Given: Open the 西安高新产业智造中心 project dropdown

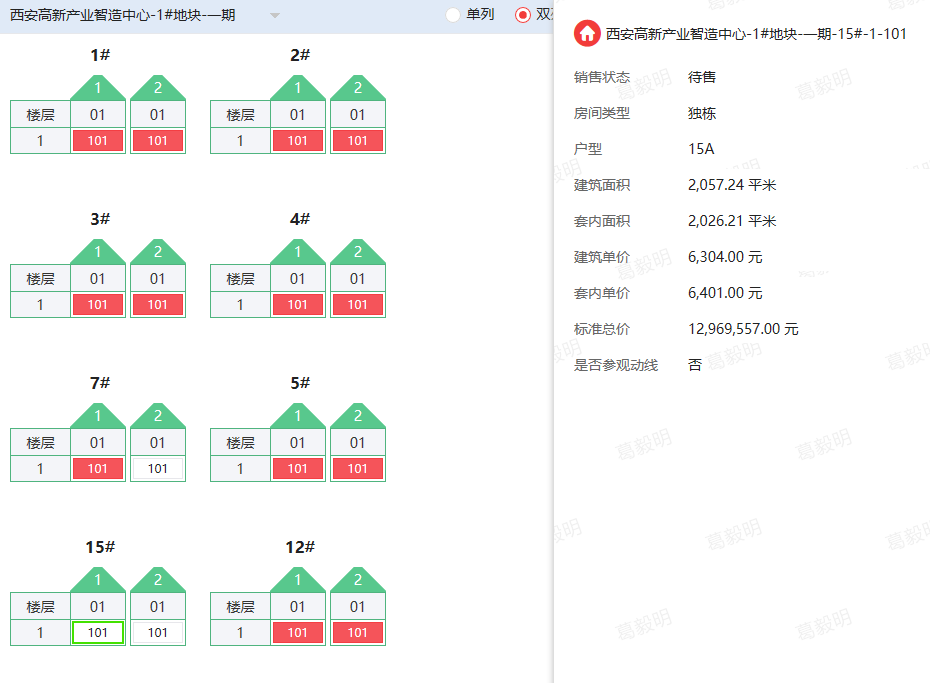Looking at the screenshot, I should 123,16.
